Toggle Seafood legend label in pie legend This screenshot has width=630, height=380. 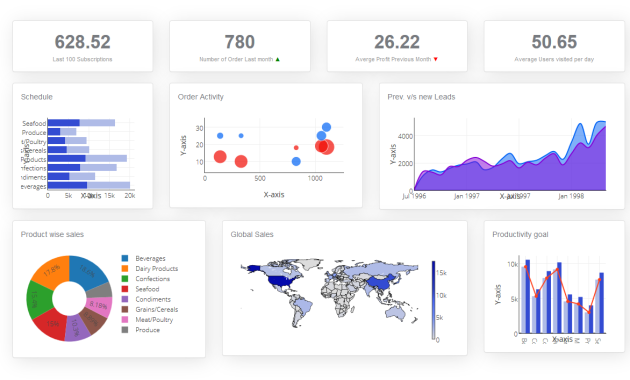point(147,289)
